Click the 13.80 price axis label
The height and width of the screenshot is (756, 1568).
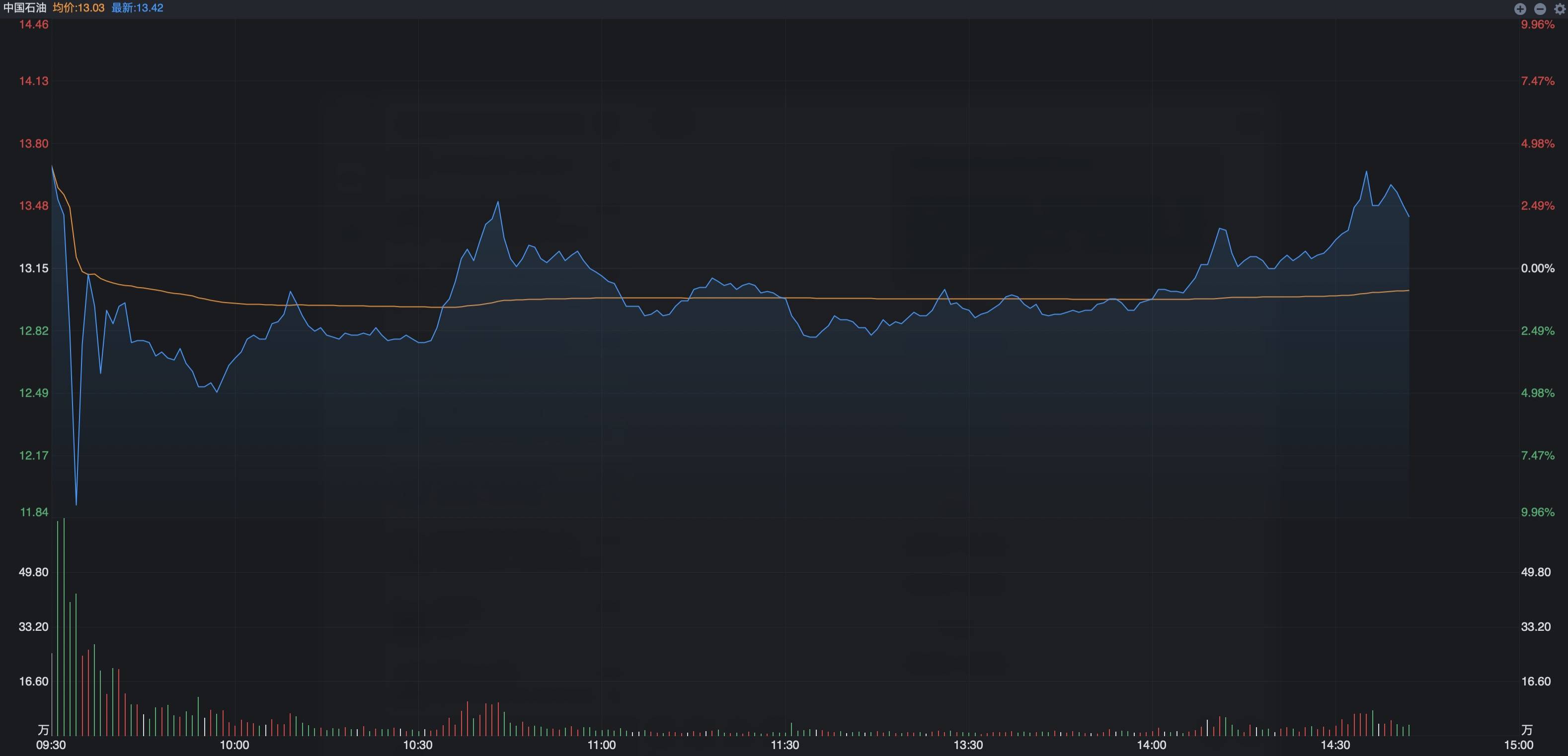coord(33,144)
